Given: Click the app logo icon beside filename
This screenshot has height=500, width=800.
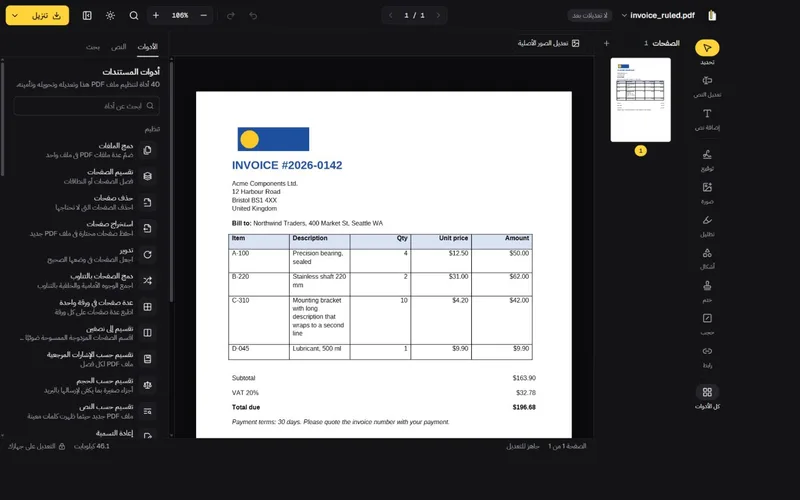Looking at the screenshot, I should coord(712,15).
